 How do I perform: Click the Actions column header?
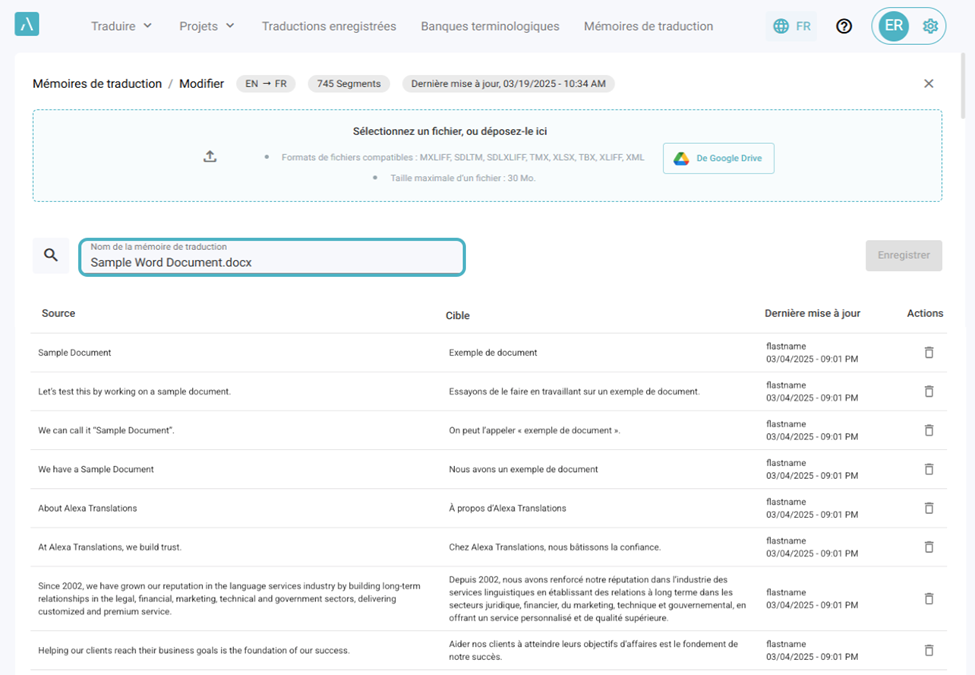point(925,313)
